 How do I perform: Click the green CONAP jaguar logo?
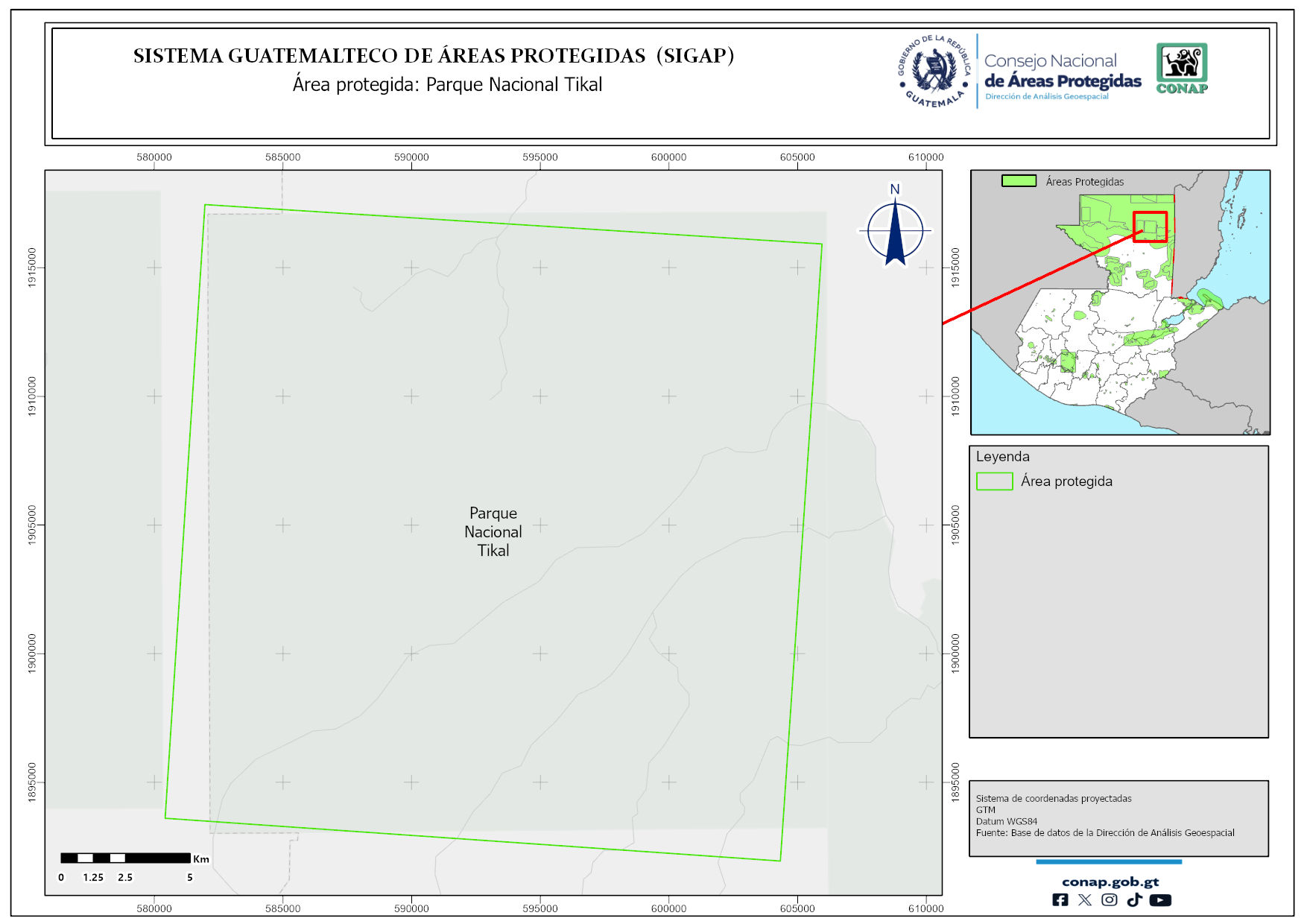tap(1182, 69)
